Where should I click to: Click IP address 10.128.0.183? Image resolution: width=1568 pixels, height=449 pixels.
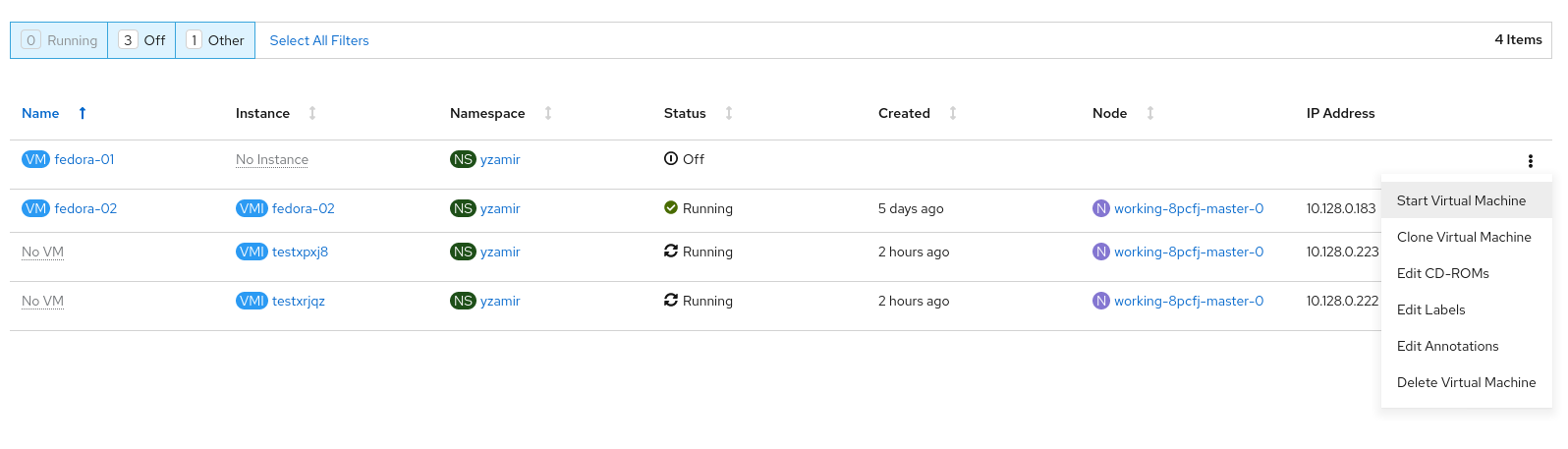coord(1341,208)
